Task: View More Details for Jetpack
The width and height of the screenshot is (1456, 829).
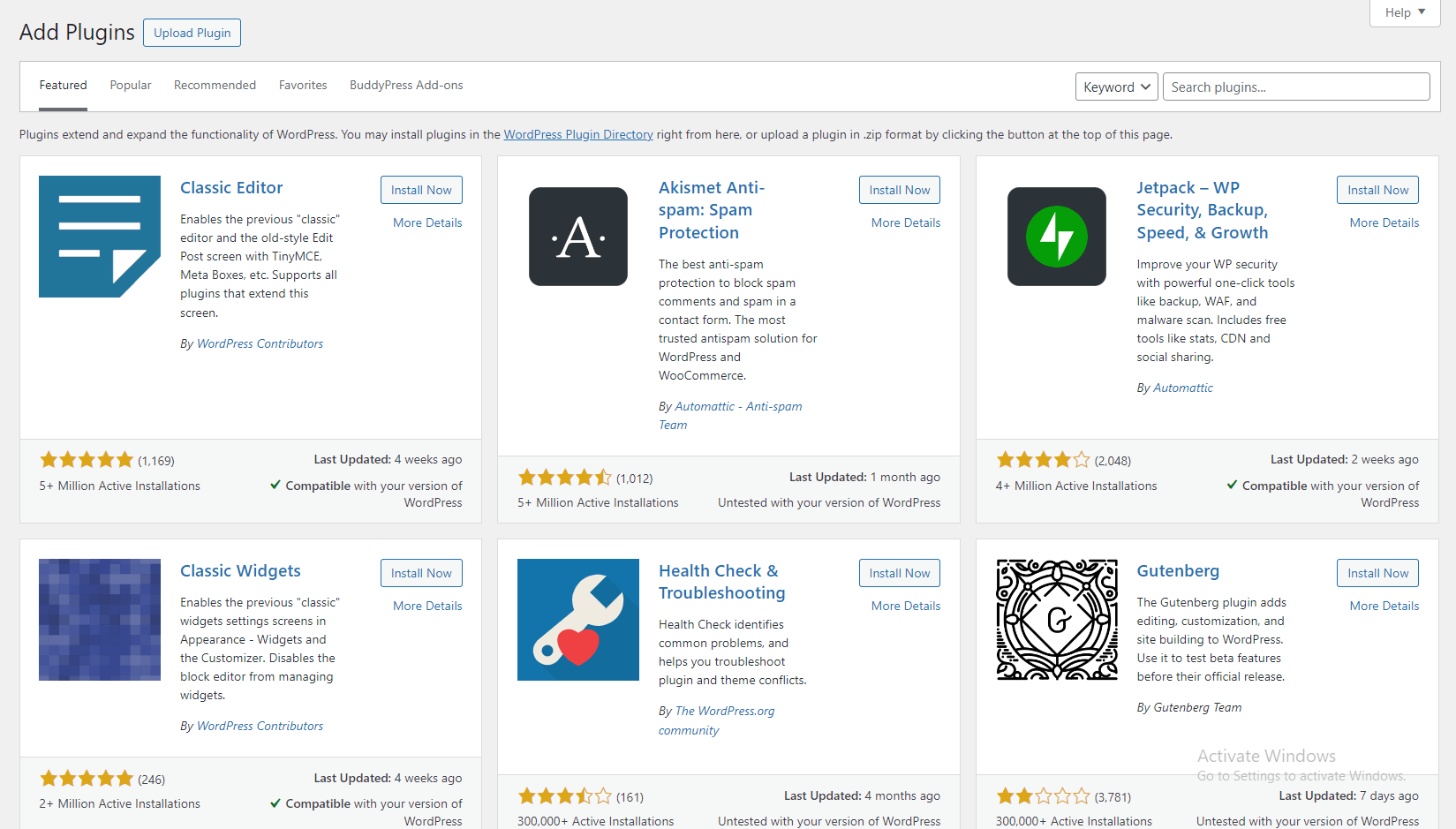Action: click(1384, 223)
